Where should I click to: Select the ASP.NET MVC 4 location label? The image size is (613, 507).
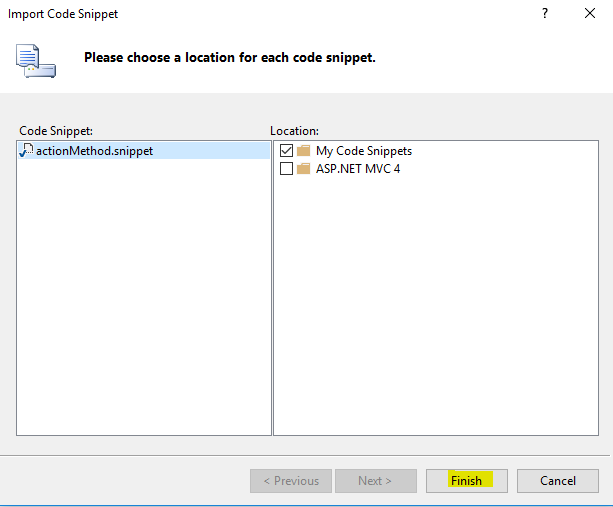pos(358,169)
